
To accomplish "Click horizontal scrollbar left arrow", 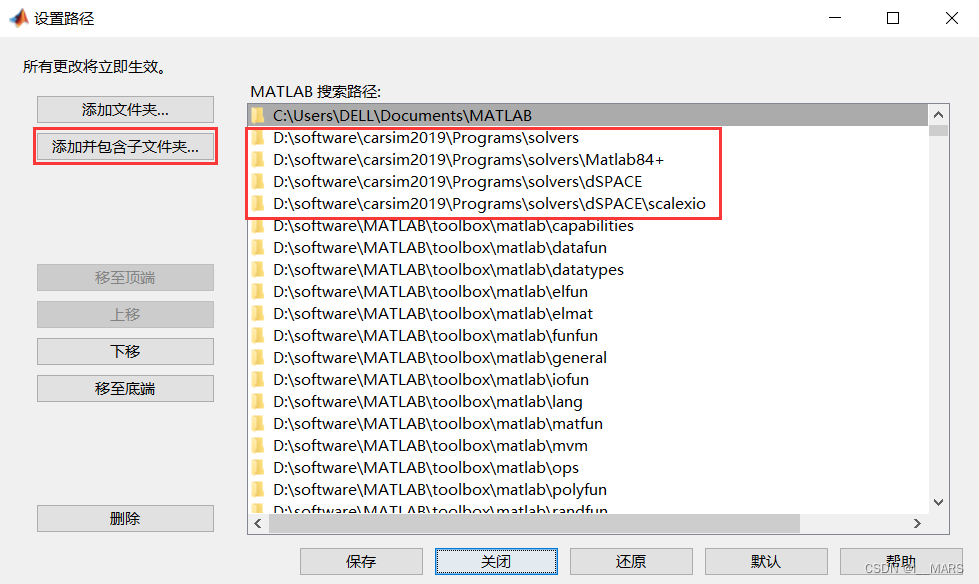I will pos(258,523).
